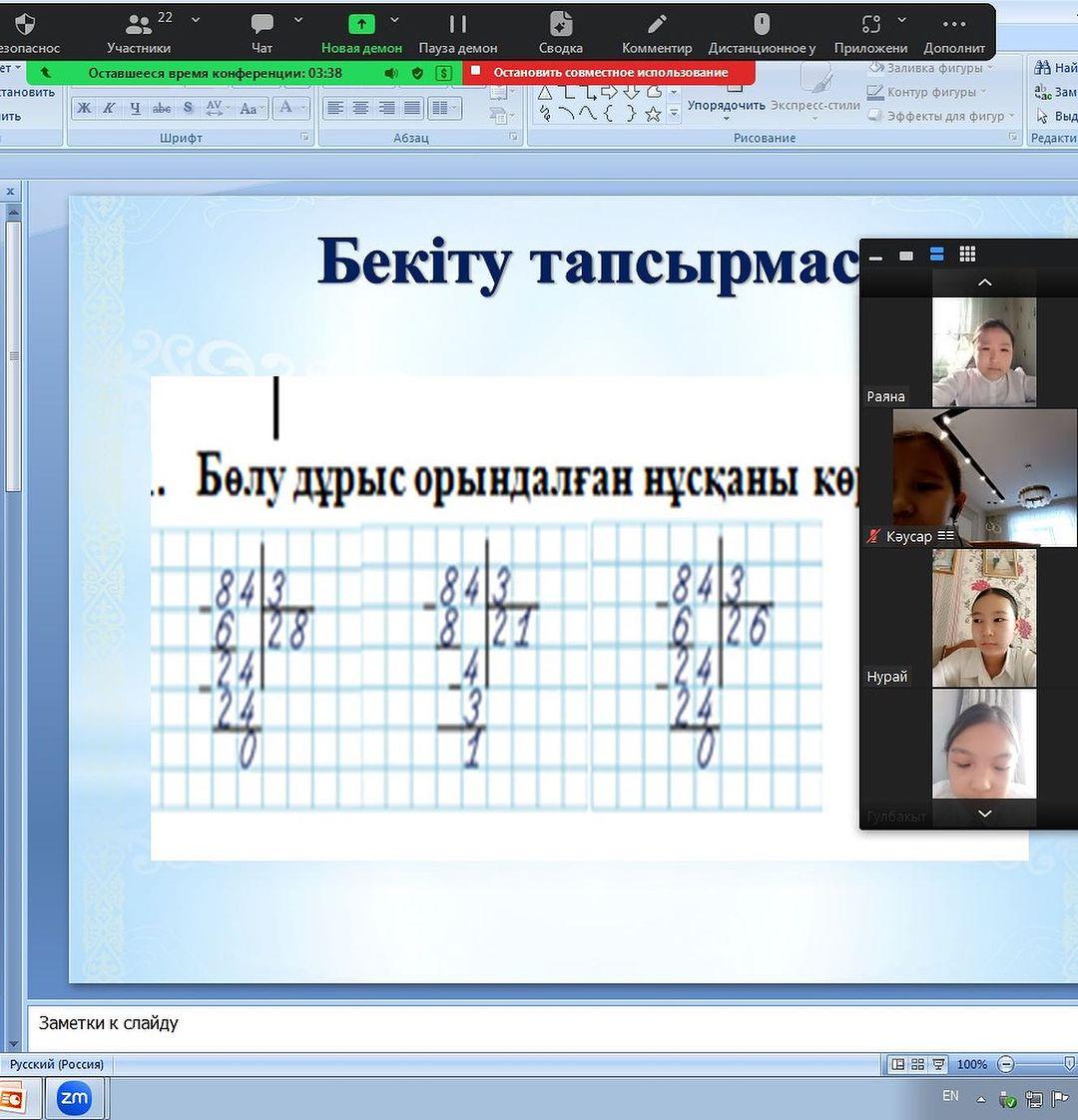Open Шрифт dialog launcher
The image size is (1078, 1120).
tap(305, 137)
